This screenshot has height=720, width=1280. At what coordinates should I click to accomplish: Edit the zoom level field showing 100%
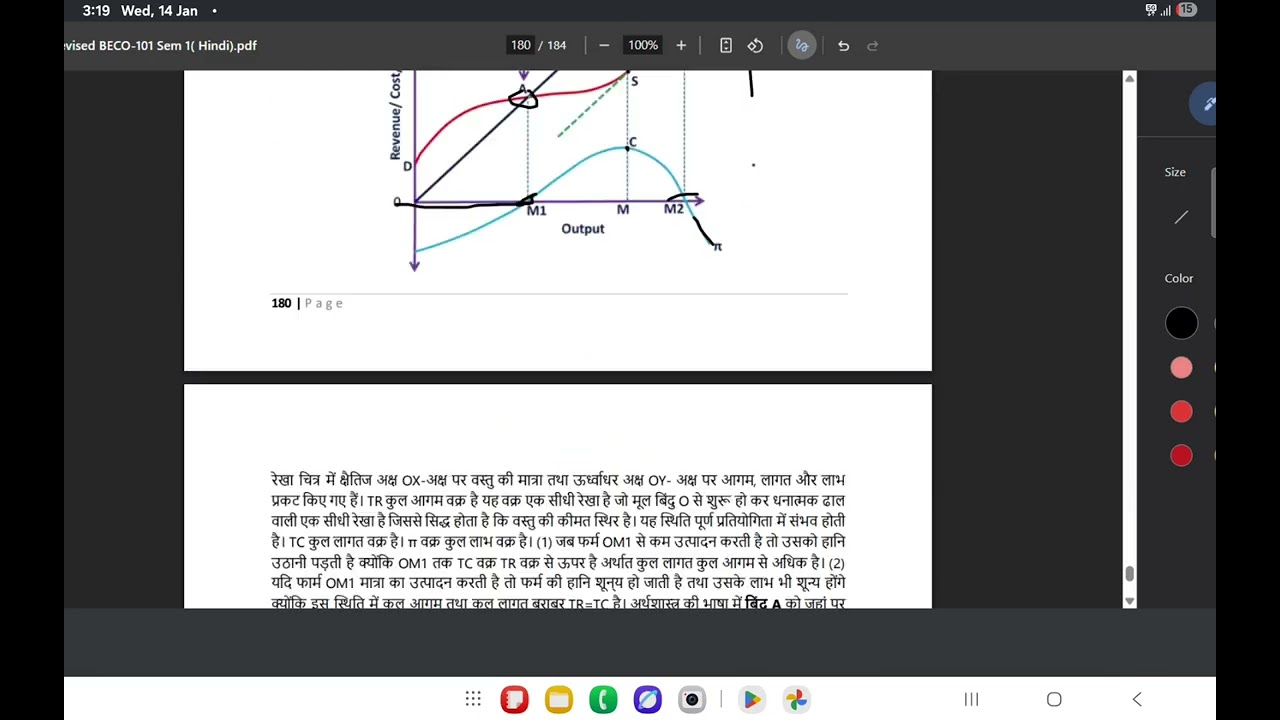pyautogui.click(x=643, y=46)
